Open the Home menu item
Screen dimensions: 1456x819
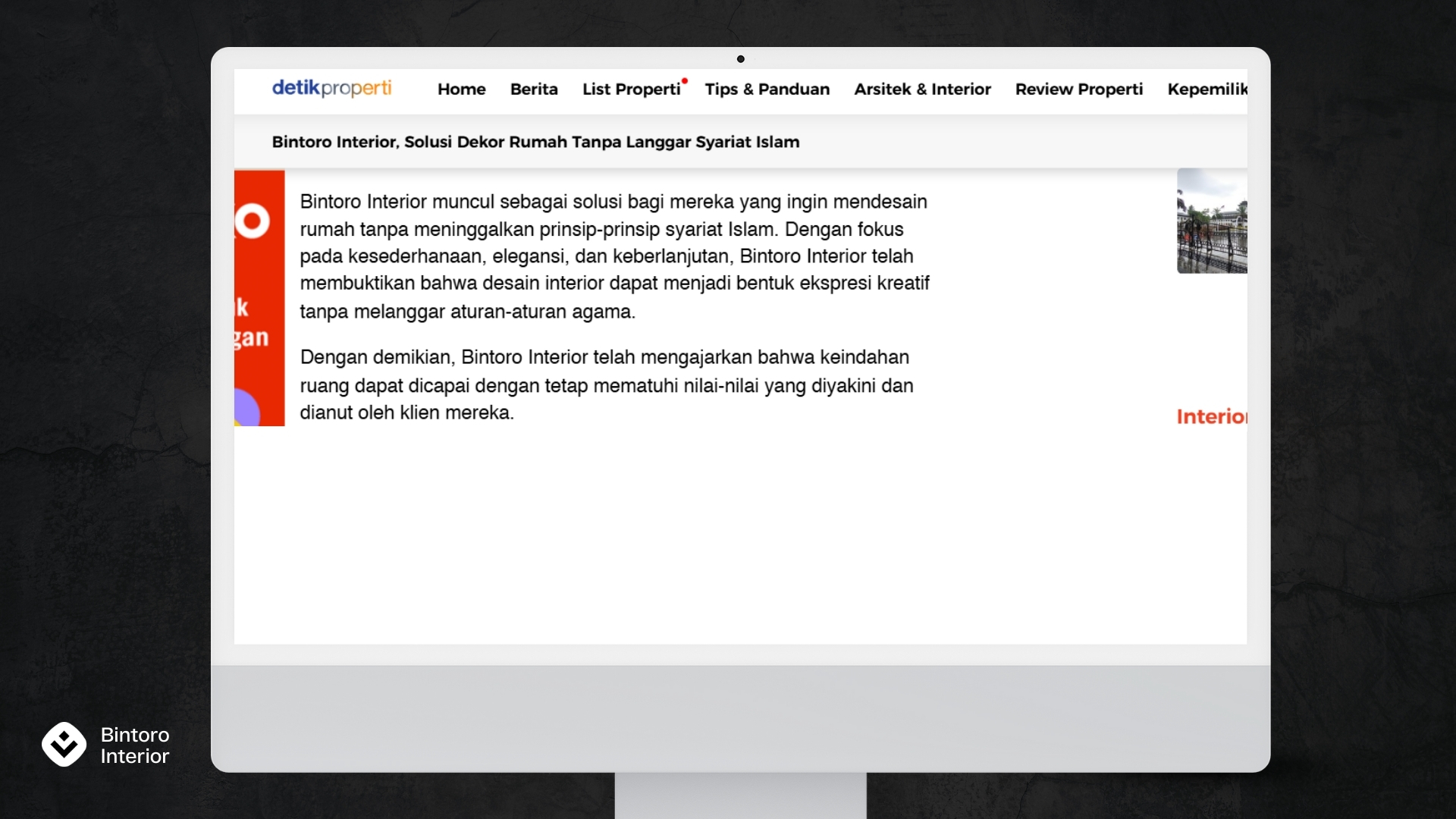(x=461, y=89)
